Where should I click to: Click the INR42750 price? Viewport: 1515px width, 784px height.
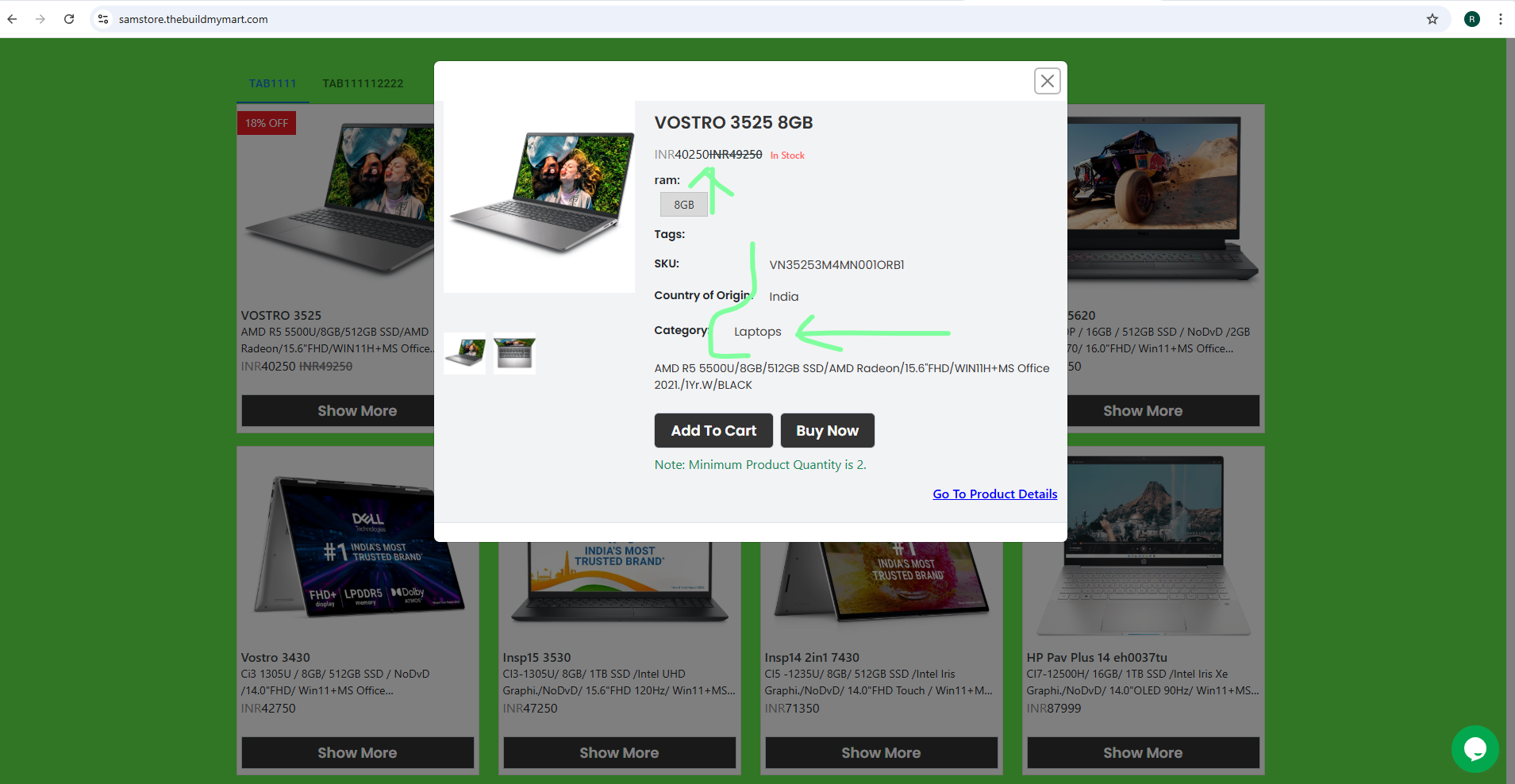pos(268,709)
